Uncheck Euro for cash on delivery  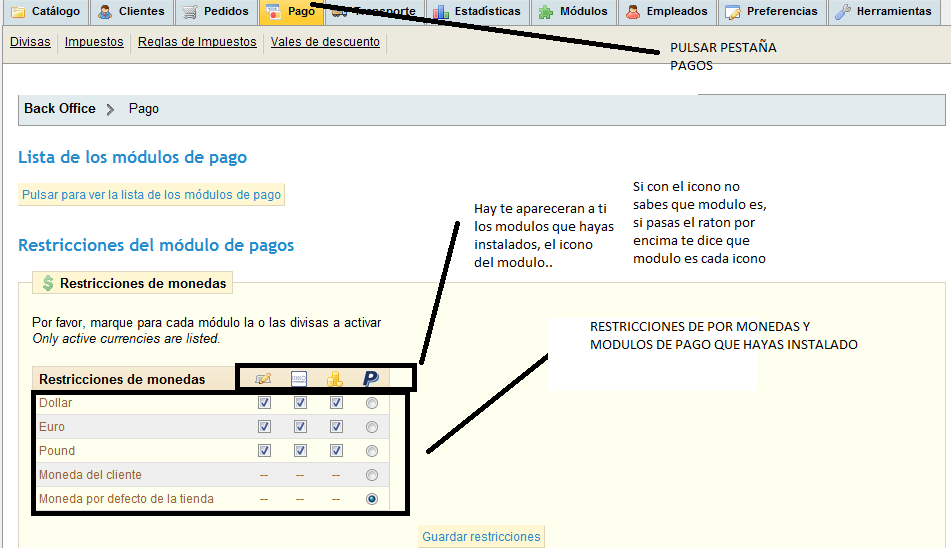336,427
